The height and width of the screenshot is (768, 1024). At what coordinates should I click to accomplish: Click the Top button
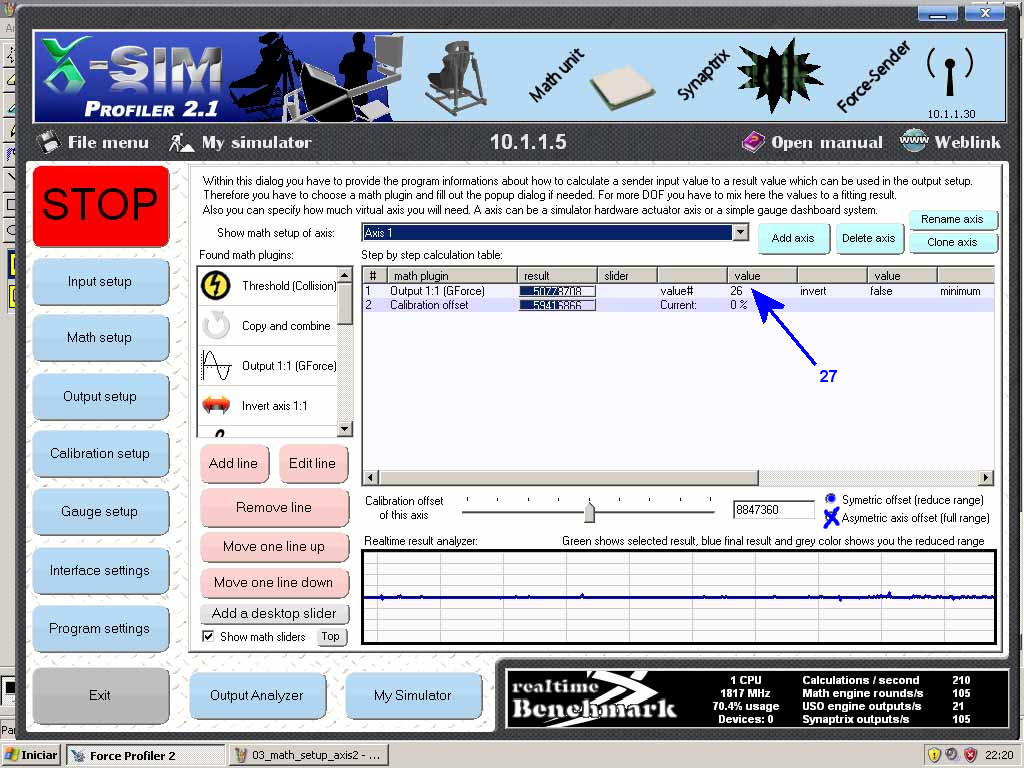[330, 637]
